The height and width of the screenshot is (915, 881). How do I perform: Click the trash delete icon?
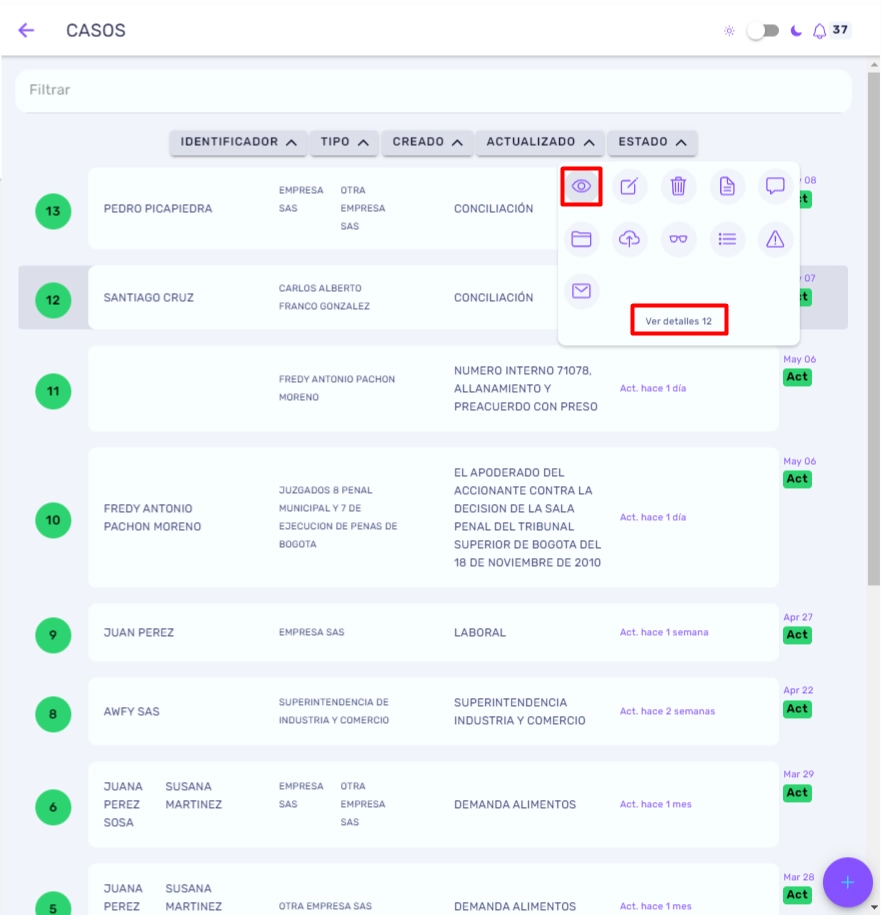(x=678, y=187)
